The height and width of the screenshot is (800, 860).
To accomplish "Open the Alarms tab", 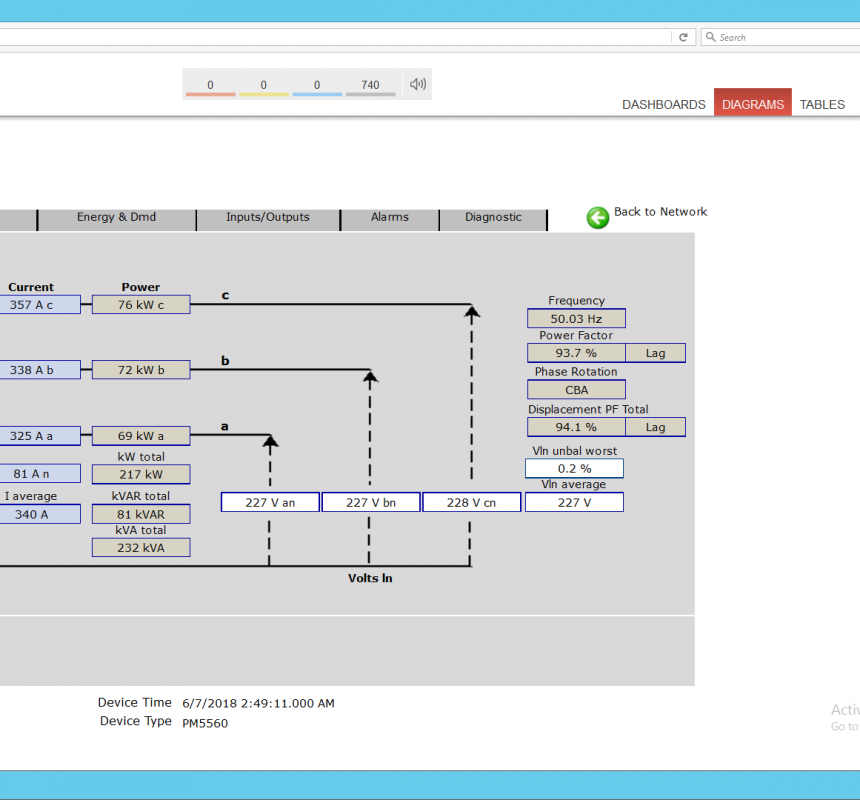I will tap(389, 217).
